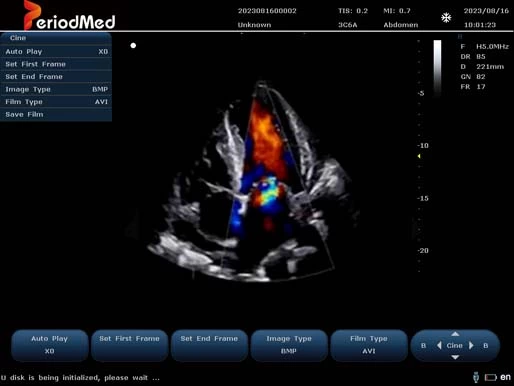Click the grayscale bar
This screenshot has height=386, width=514.
pos(437,68)
